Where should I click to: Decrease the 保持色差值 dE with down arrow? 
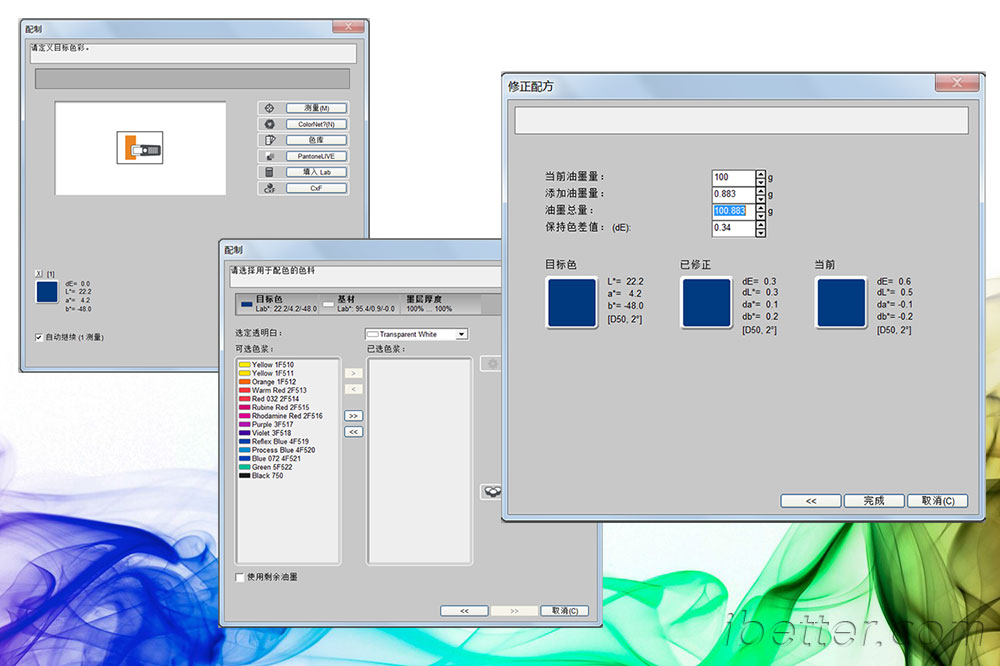(x=761, y=232)
